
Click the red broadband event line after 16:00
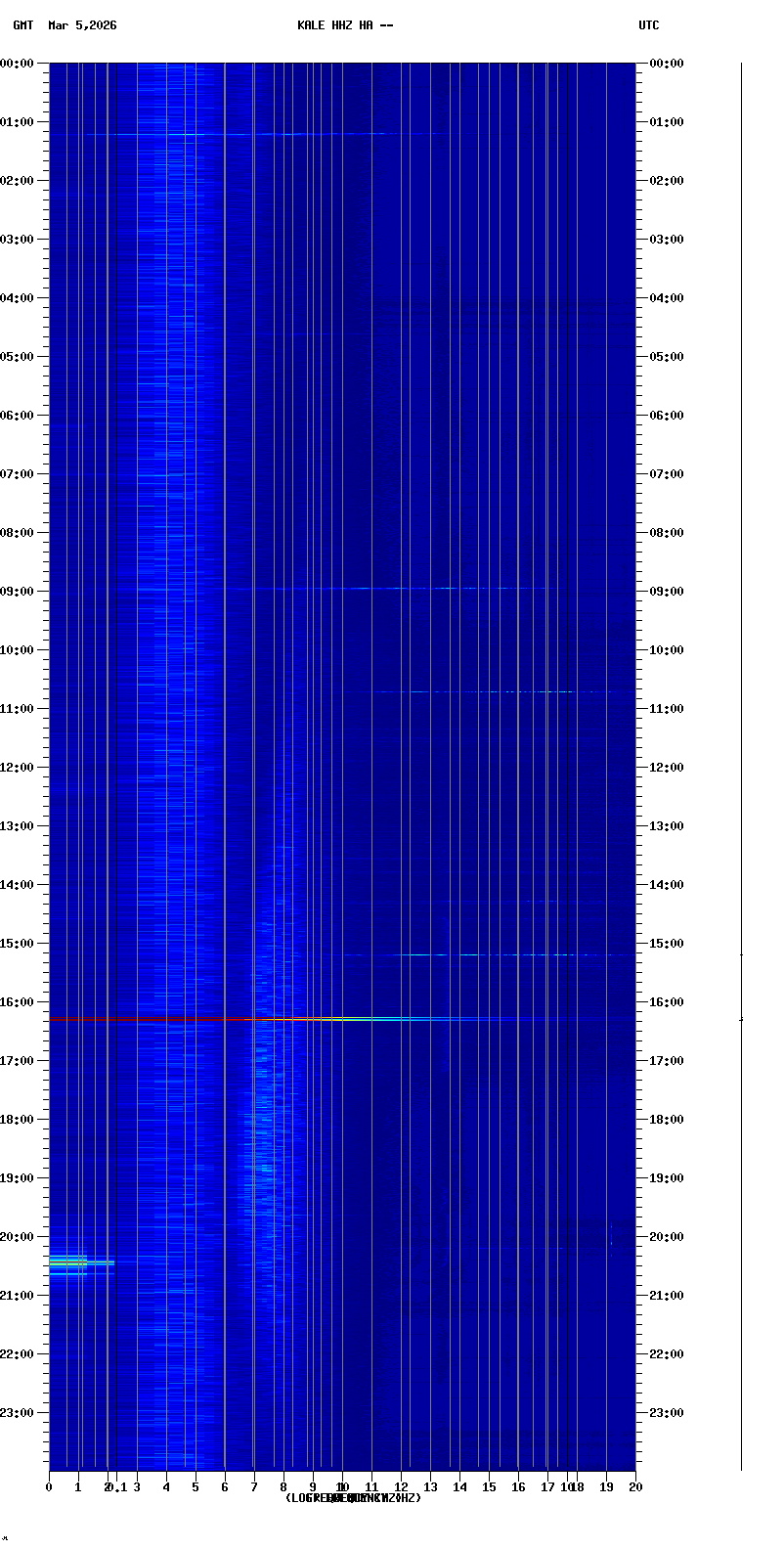coord(147,1018)
